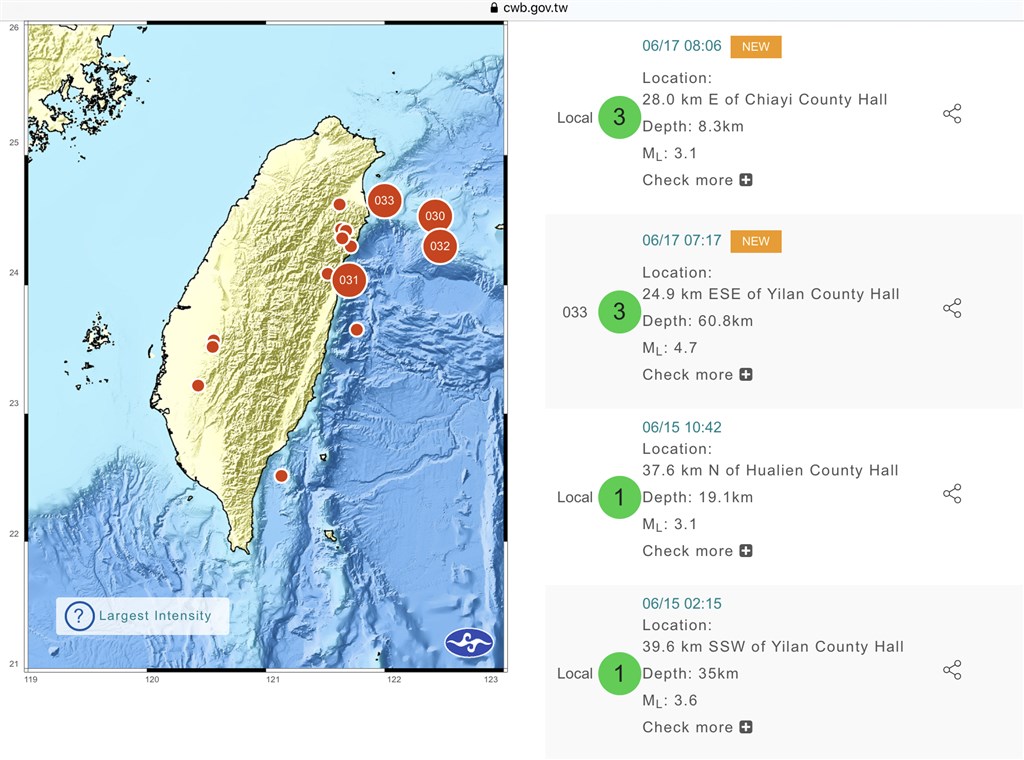Open earthquake marker 031 on the map

[x=349, y=281]
